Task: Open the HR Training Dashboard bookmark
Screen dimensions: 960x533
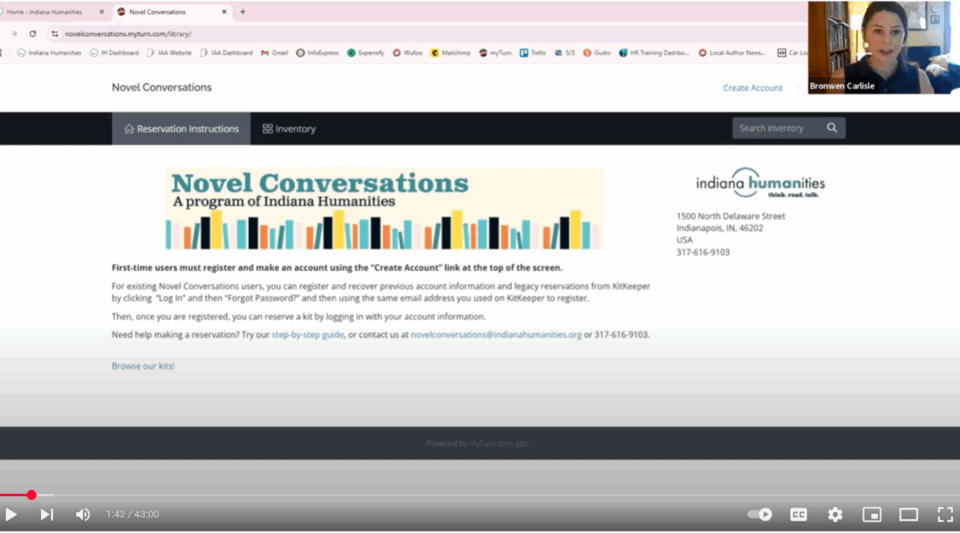Action: 654,53
